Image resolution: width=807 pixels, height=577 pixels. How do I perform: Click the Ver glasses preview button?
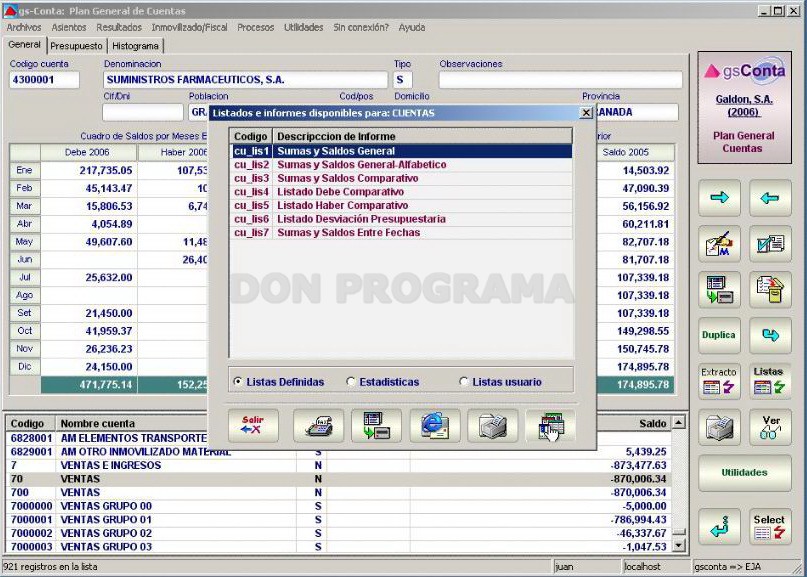pos(770,427)
